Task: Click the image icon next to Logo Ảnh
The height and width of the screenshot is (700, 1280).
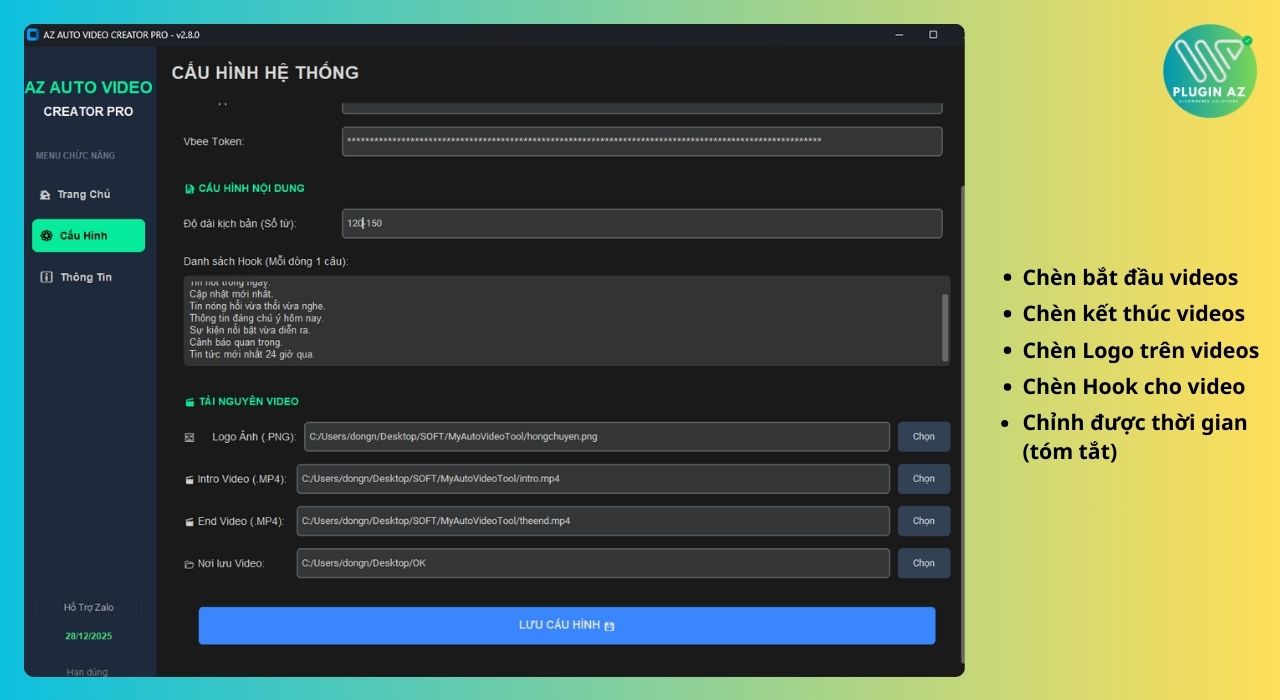Action: (188, 436)
